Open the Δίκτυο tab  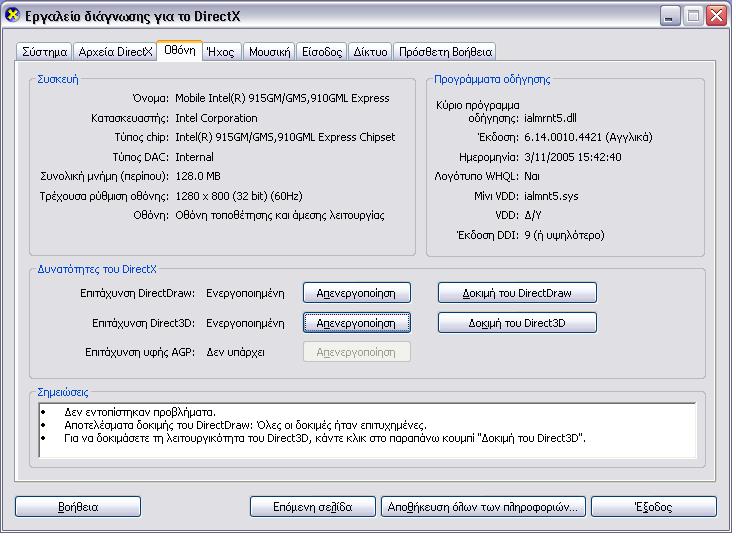[370, 52]
